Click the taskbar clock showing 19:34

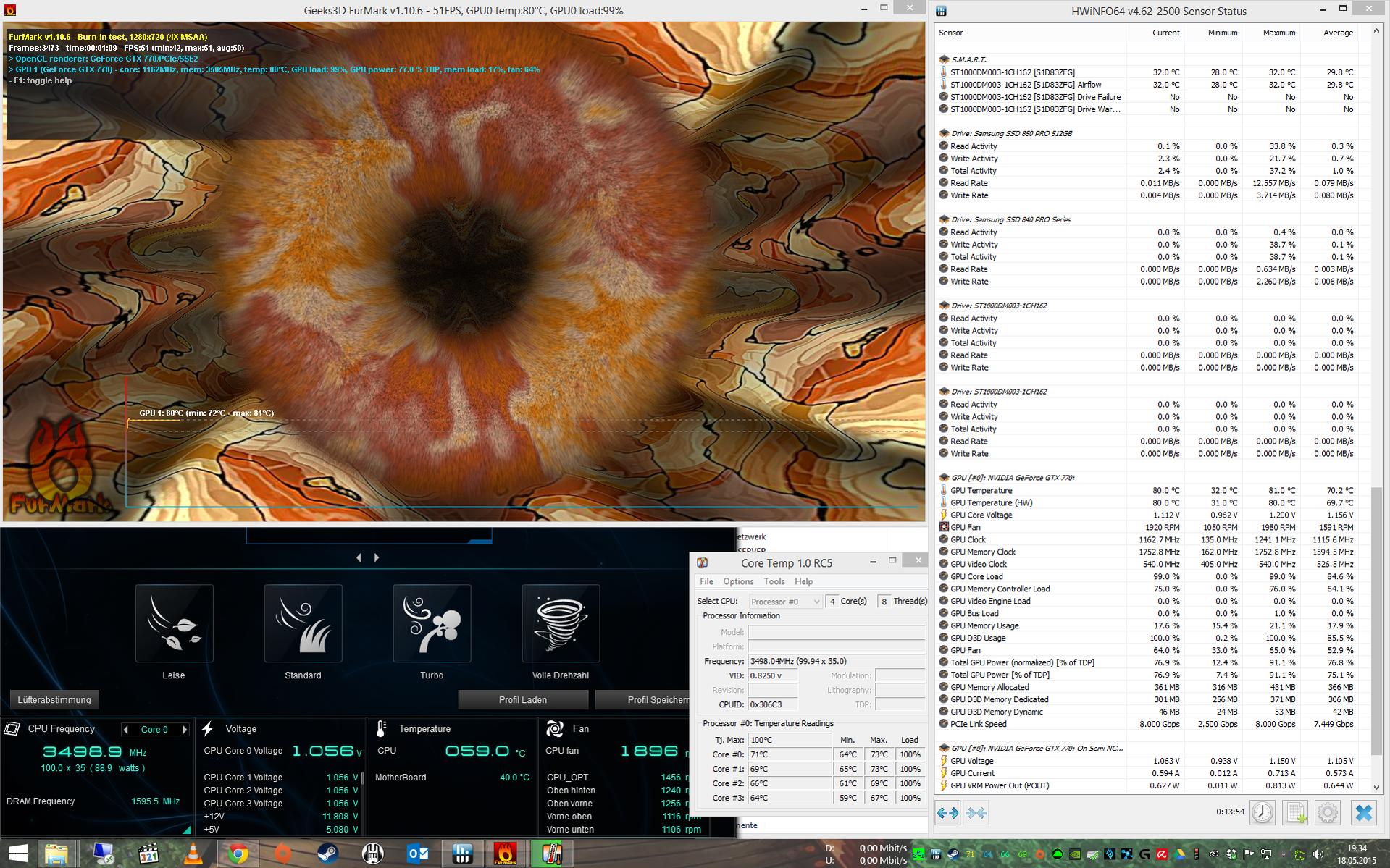[x=1357, y=854]
